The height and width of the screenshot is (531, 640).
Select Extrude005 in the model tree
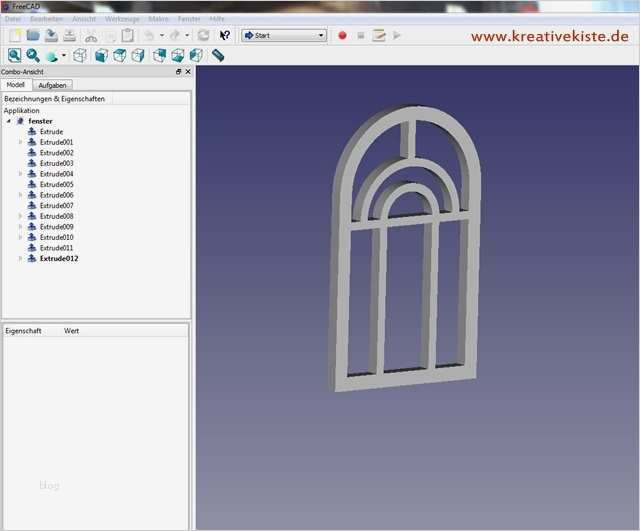coord(57,184)
